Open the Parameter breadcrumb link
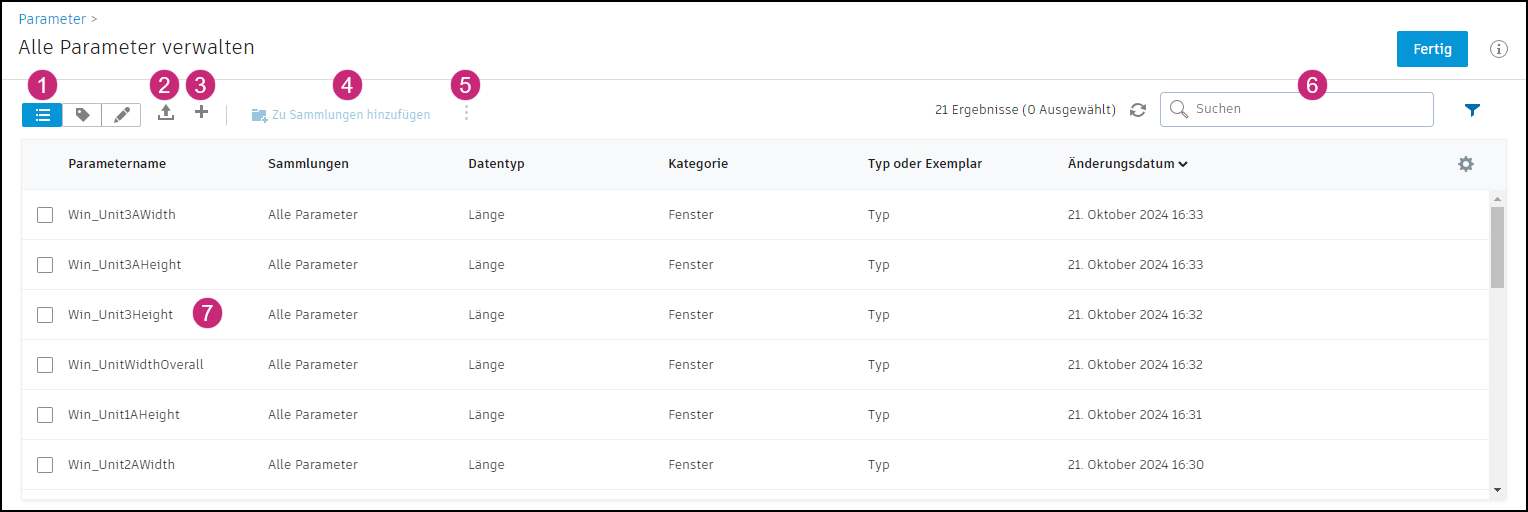The width and height of the screenshot is (1528, 512). pos(52,19)
